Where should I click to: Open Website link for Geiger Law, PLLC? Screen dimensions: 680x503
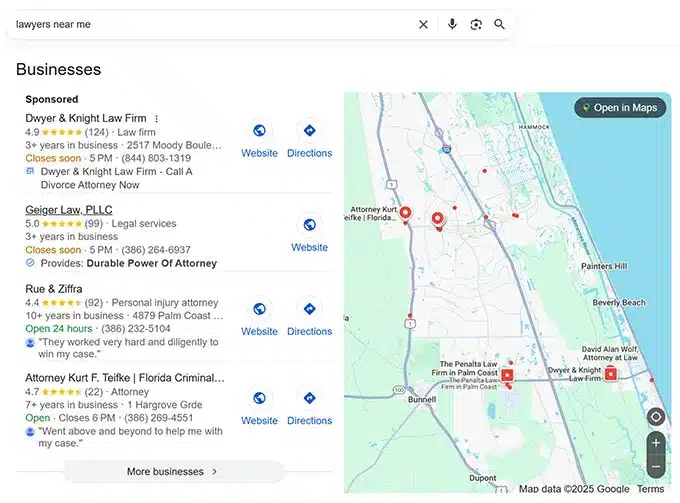click(310, 247)
